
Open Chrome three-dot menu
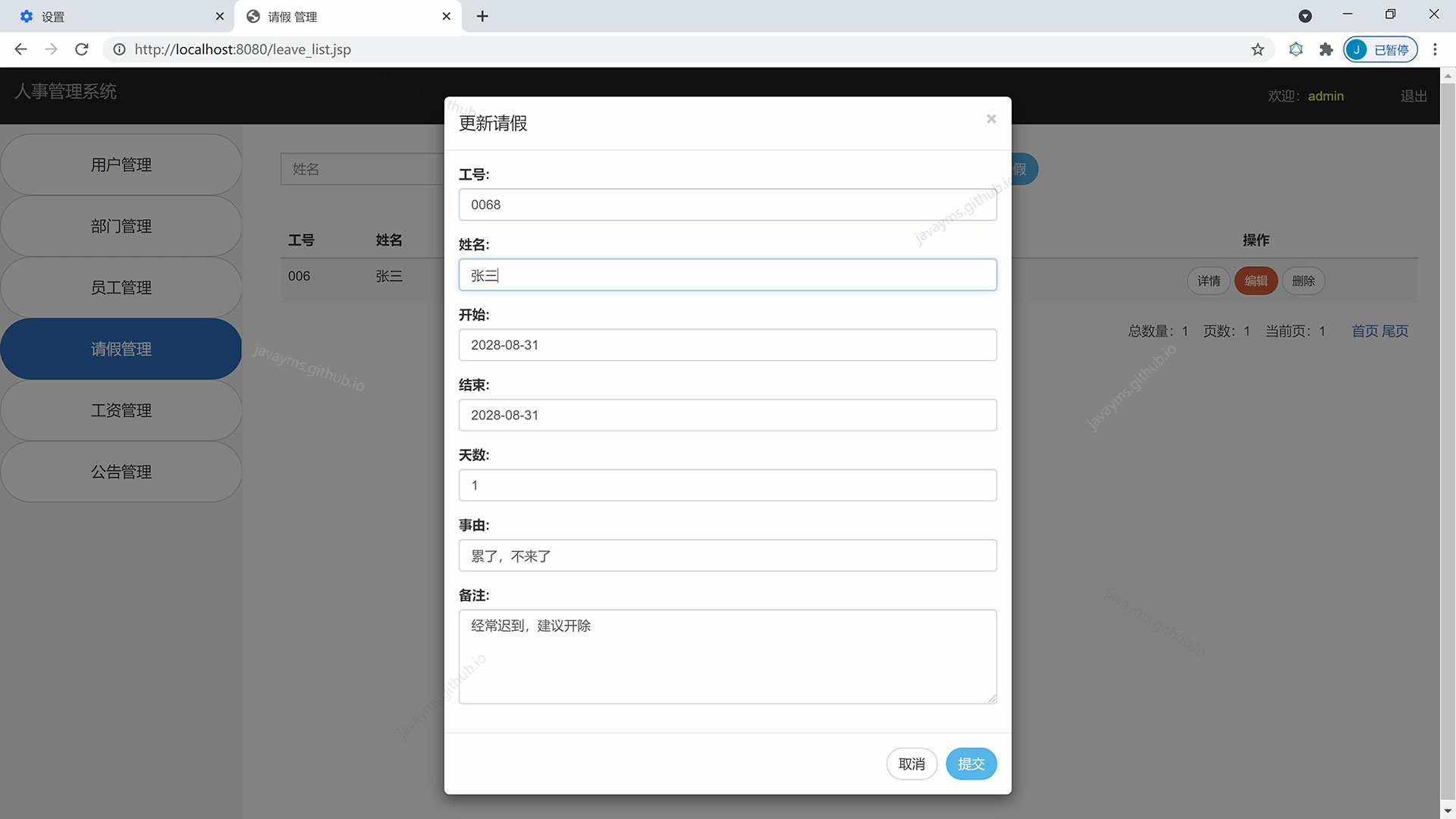(1434, 49)
